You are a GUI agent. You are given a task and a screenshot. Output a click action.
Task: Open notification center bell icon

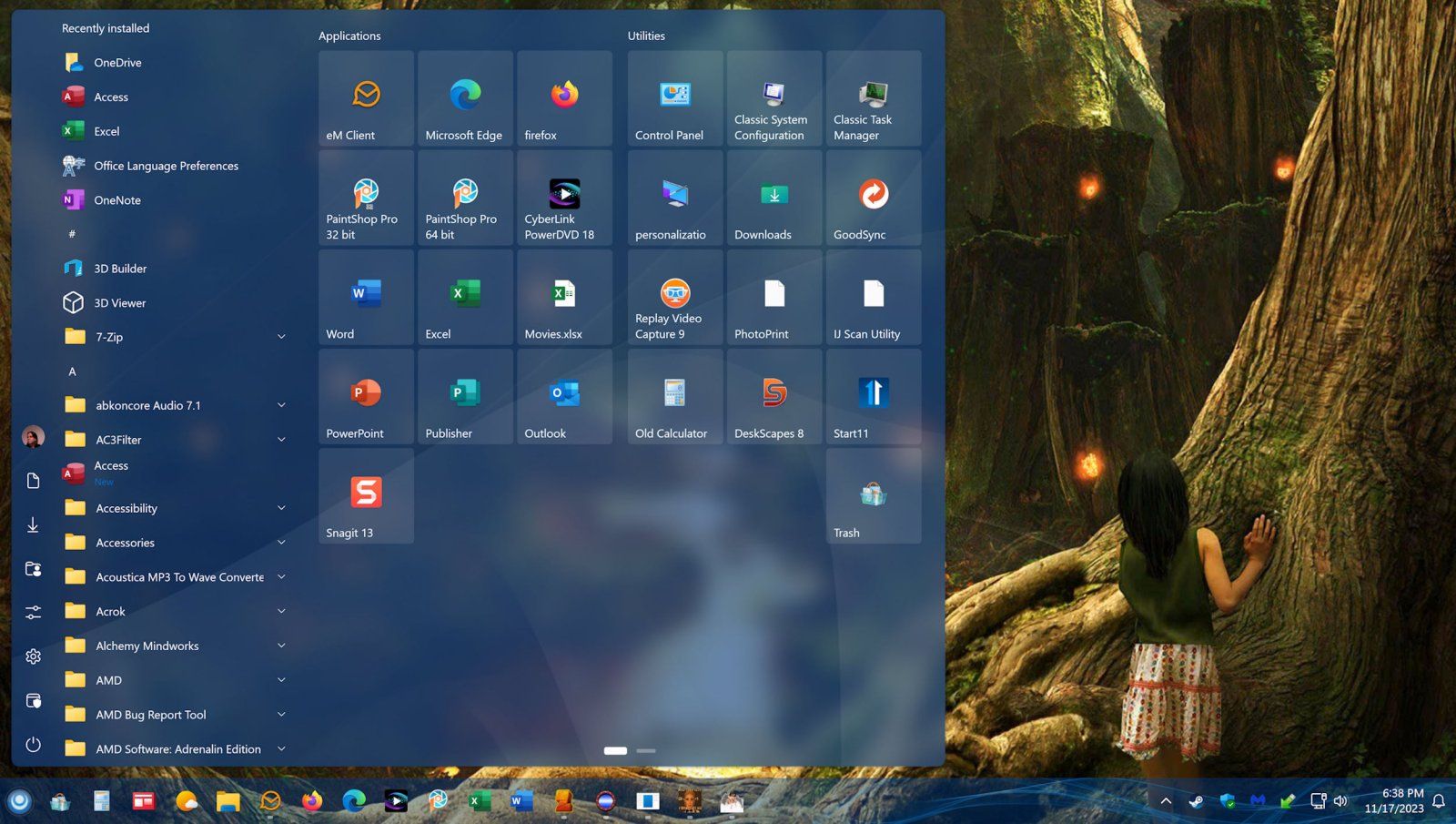point(1439,801)
